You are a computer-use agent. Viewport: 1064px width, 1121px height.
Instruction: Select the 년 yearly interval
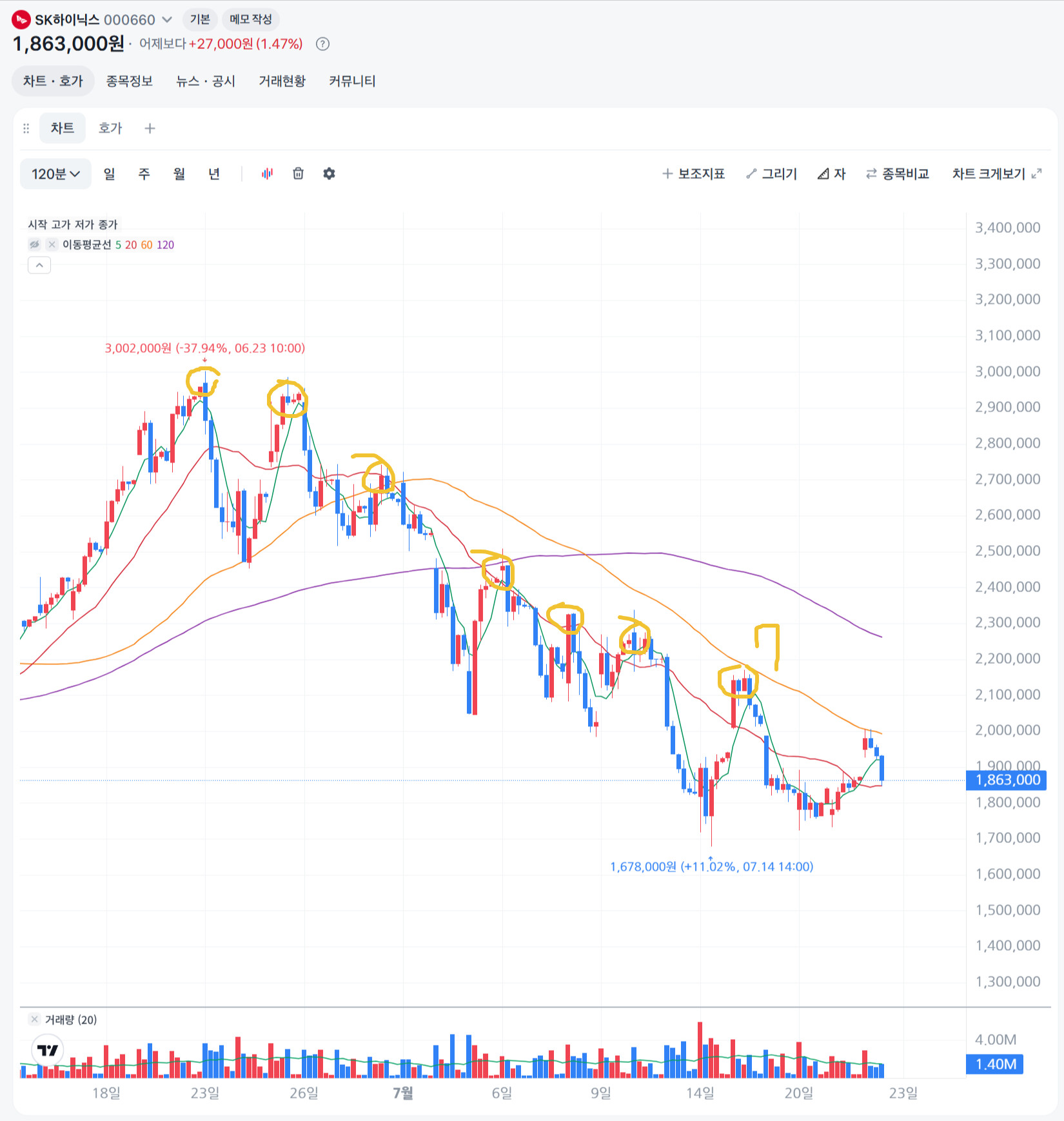[214, 174]
